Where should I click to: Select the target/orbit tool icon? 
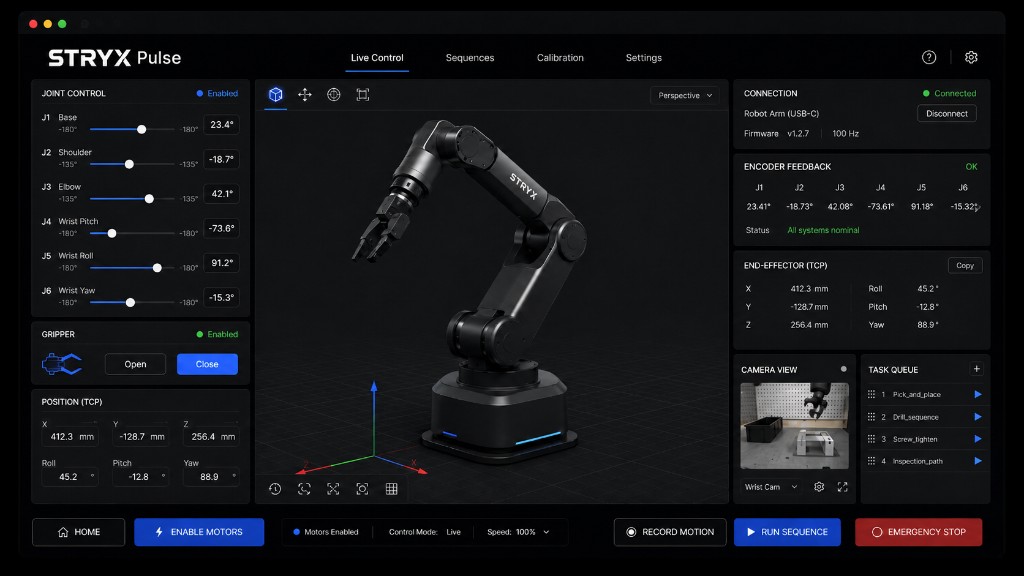[334, 95]
